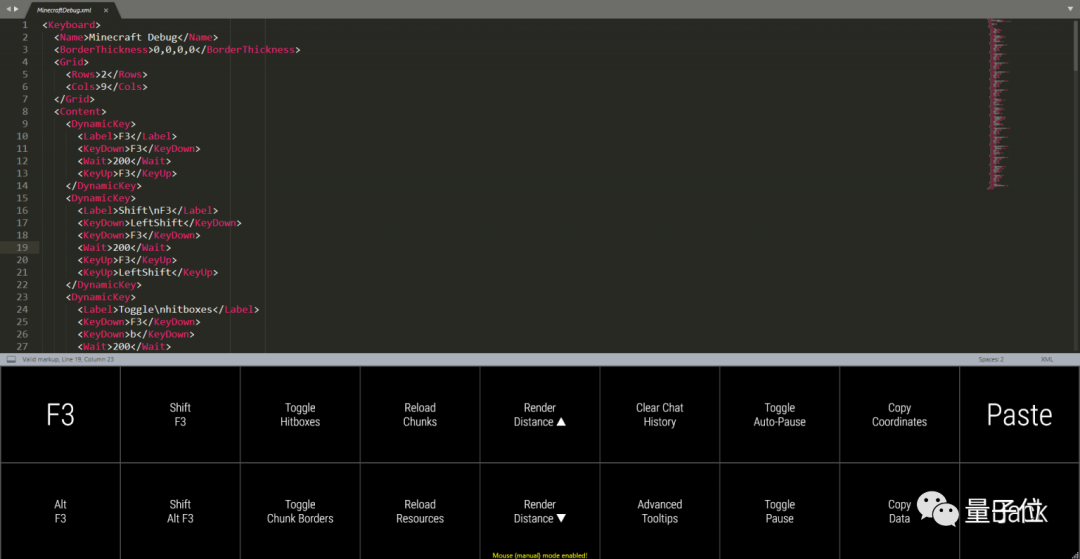Open the Spaces: 2 indentation menu

[x=991, y=359]
